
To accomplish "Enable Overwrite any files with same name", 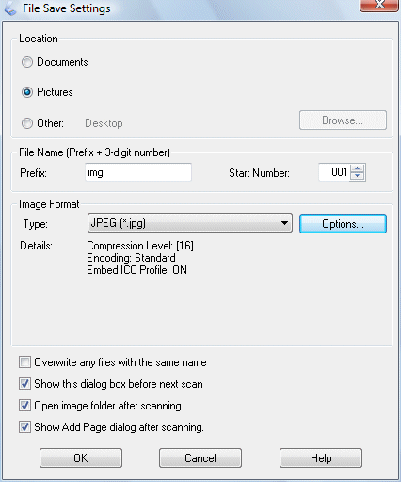I will pos(25,362).
